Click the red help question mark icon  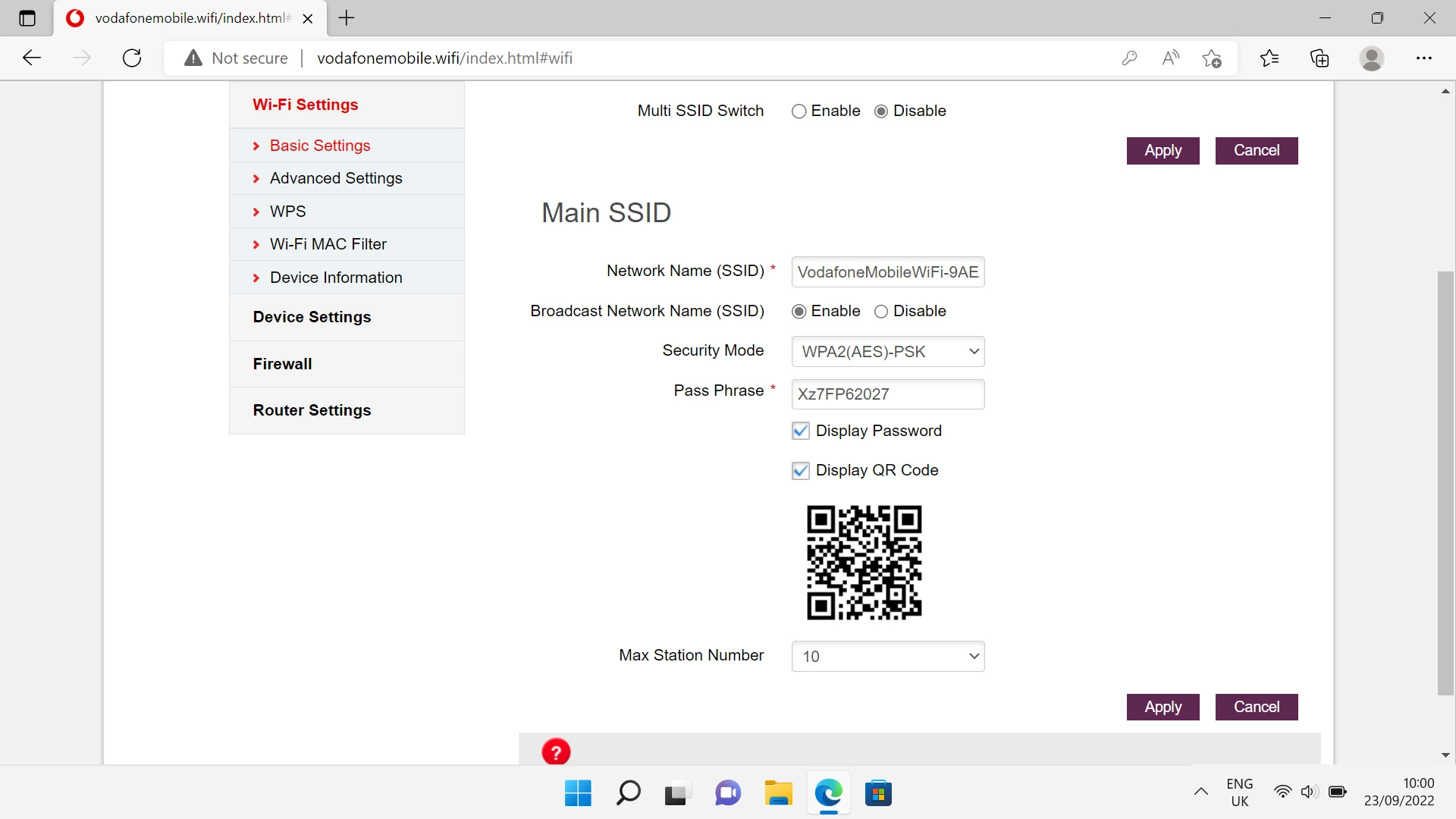pos(556,752)
